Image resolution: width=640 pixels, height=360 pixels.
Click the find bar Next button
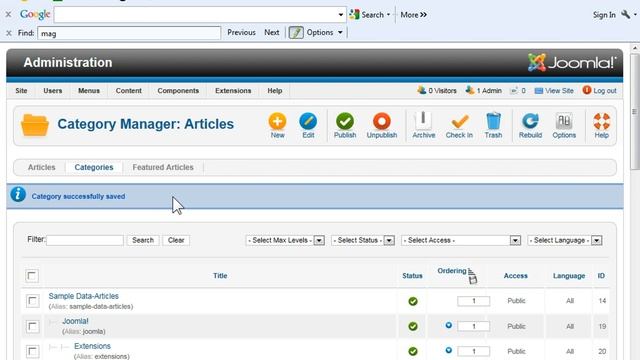point(271,32)
